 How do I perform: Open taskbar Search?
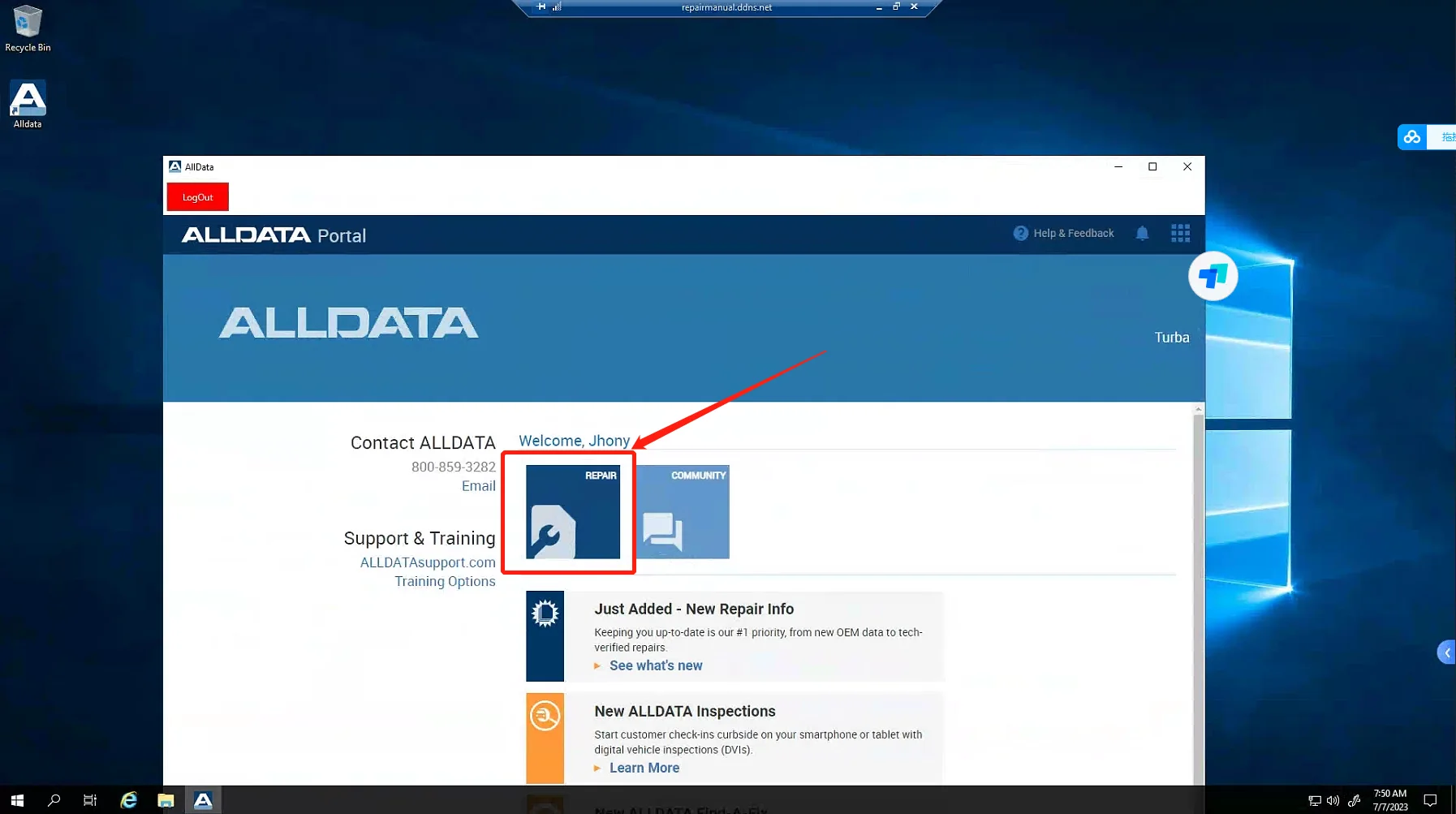click(54, 800)
